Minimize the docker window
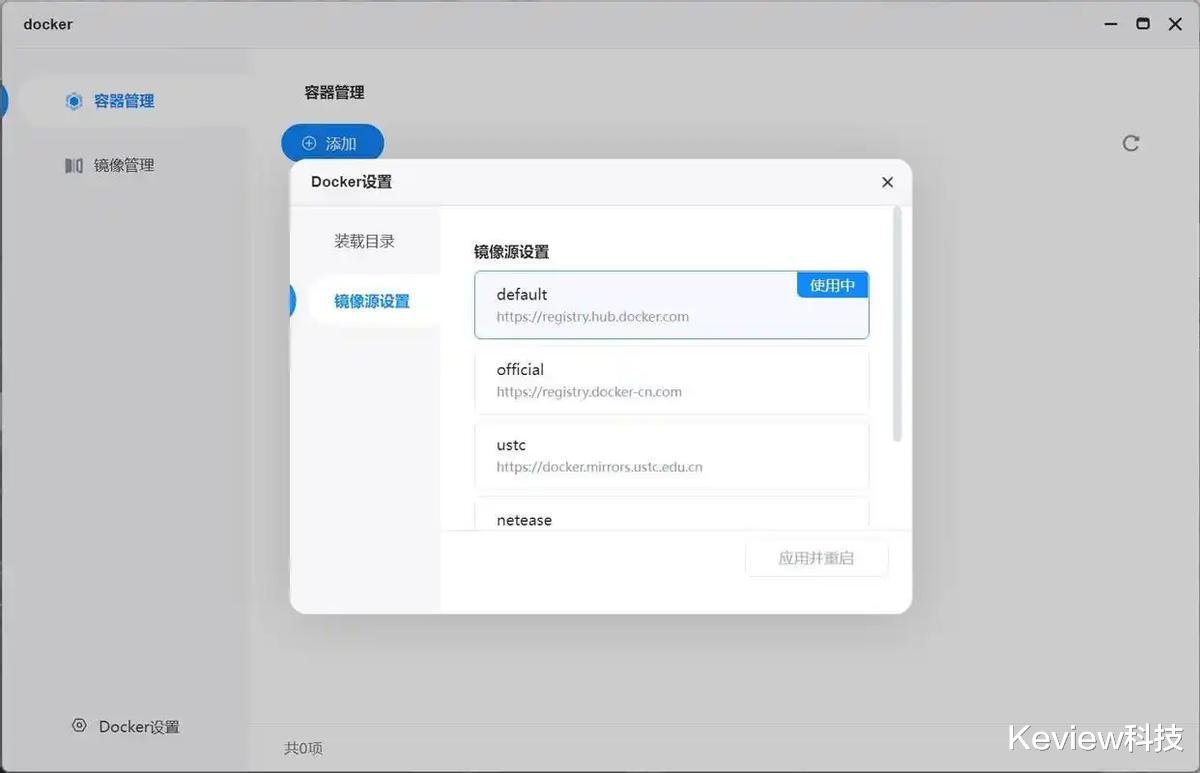Viewport: 1200px width, 773px height. 1110,24
